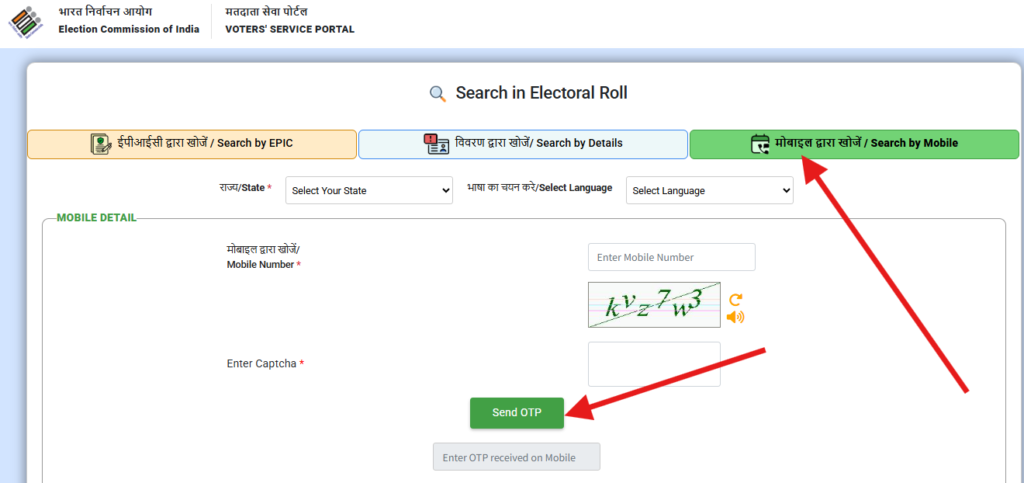Click the magnifier icon beside Search in Electoral Roll

(x=437, y=94)
